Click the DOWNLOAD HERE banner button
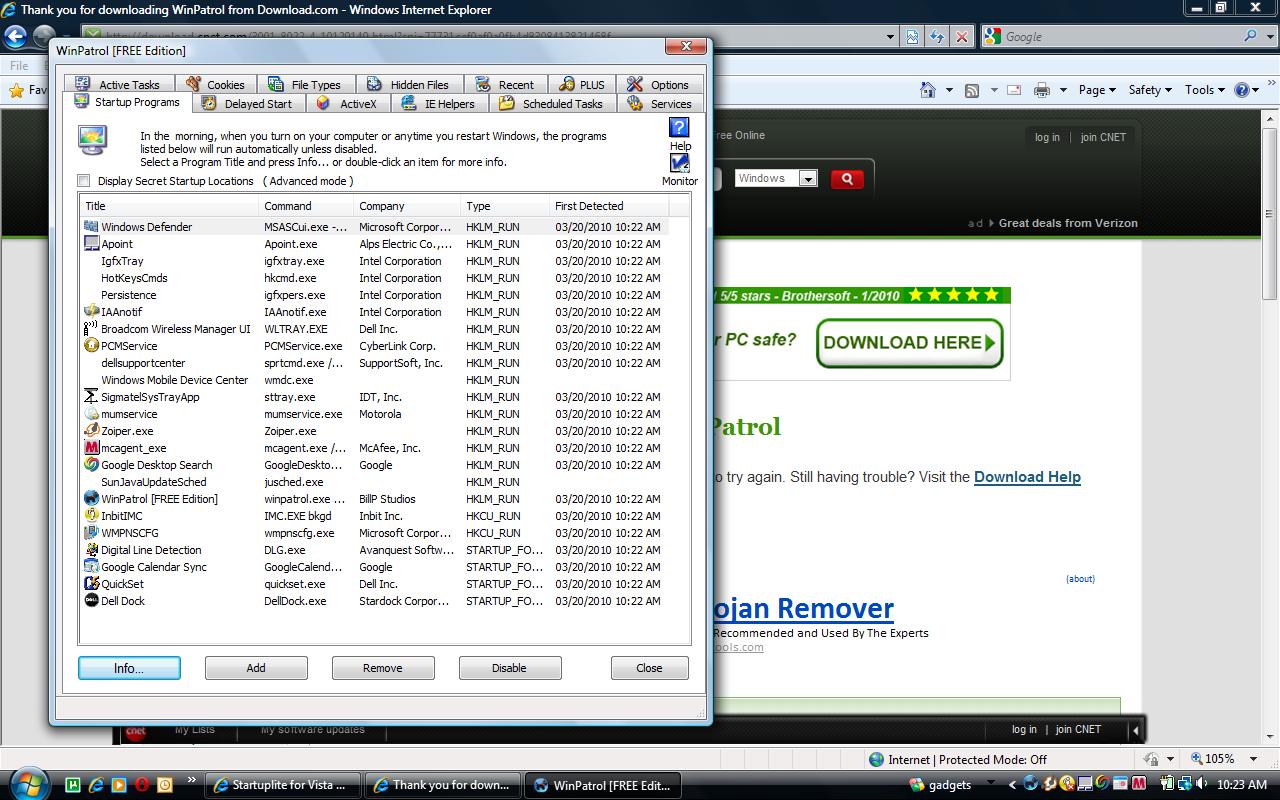Screen dimensions: 1280x800 [x=910, y=343]
